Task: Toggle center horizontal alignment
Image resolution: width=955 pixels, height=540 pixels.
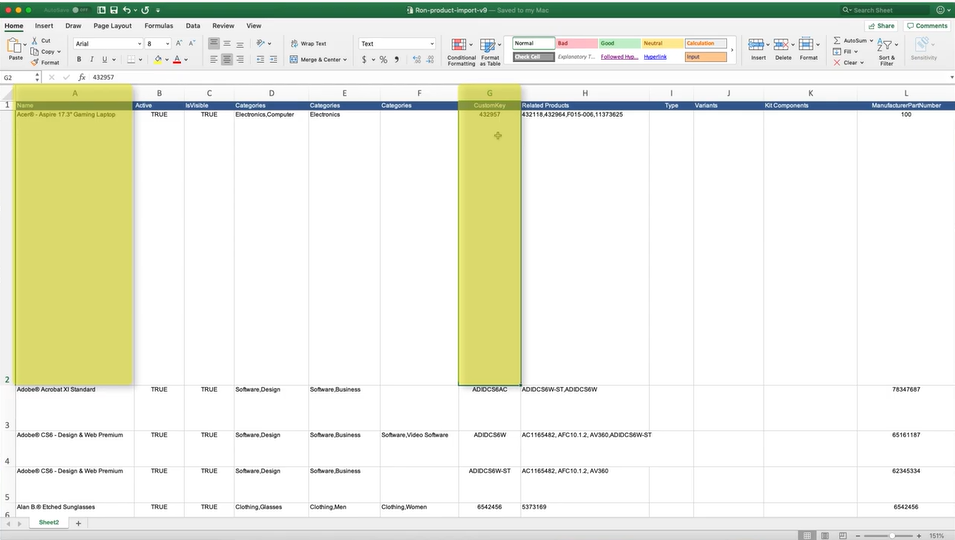Action: (x=227, y=59)
